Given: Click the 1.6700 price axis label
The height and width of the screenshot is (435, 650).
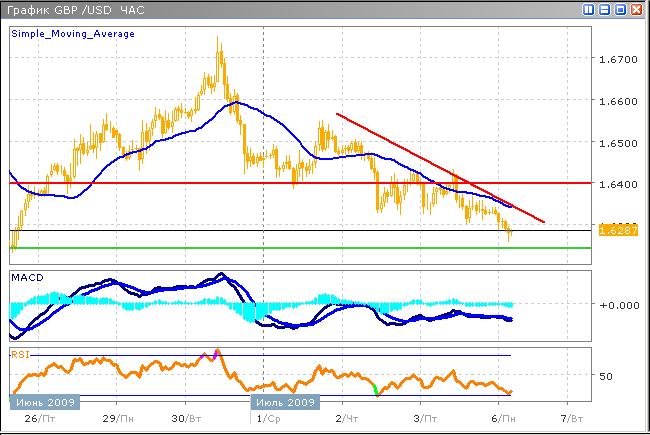Looking at the screenshot, I should coord(618,60).
